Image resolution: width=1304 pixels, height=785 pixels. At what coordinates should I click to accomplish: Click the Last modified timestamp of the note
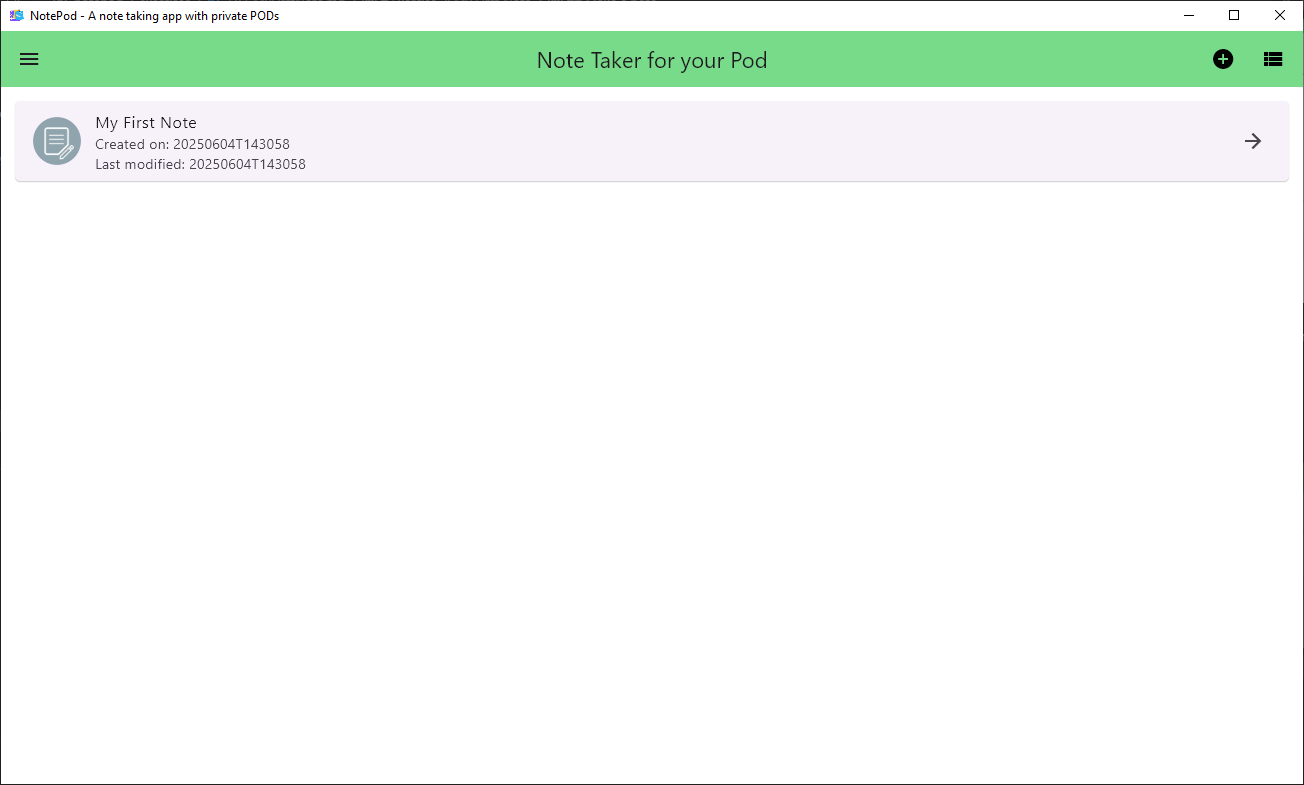pyautogui.click(x=200, y=164)
